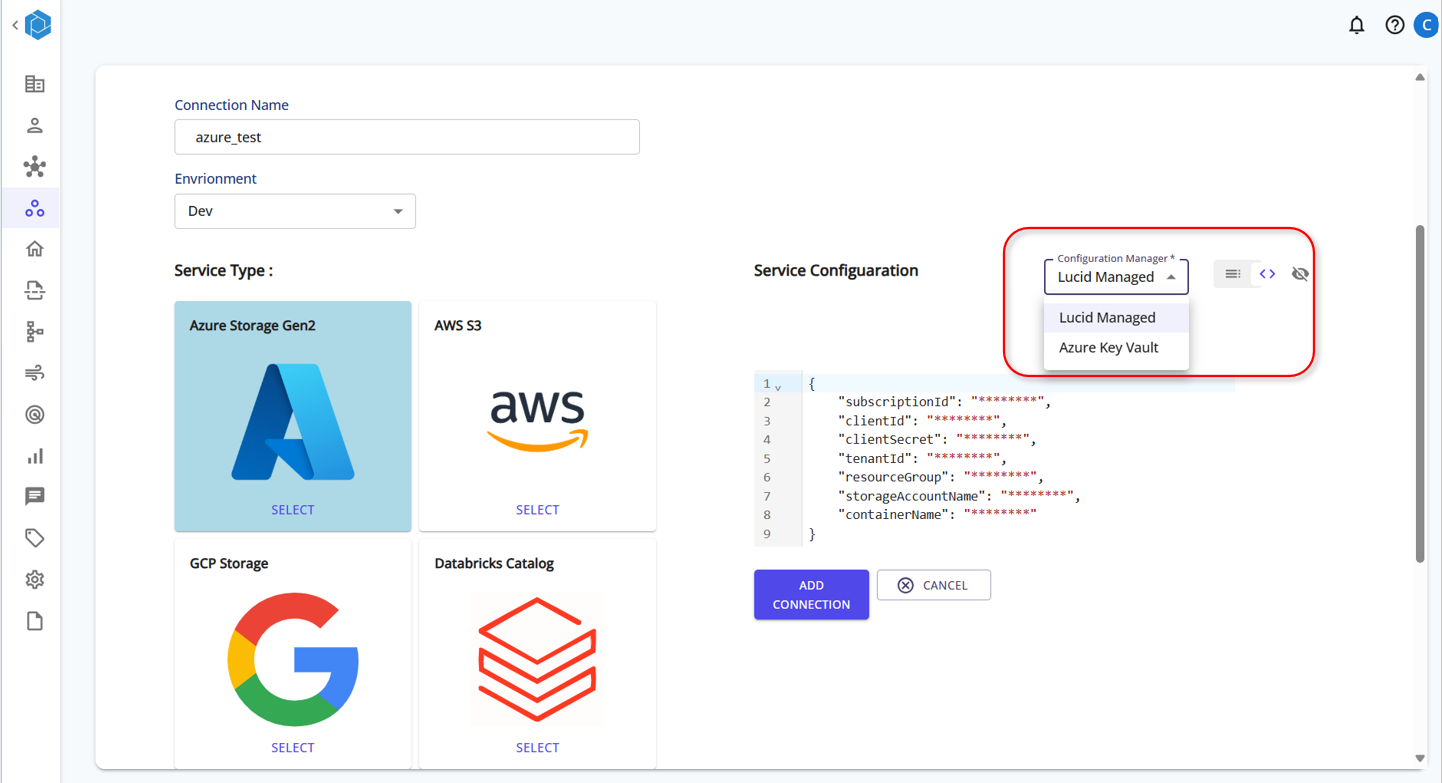Screen dimensions: 1442x783
Task: Click the scrollbar up arrow
Action: (1420, 77)
